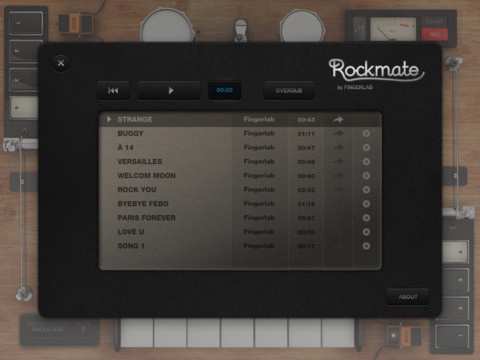The image size is (480, 360).
Task: Click the 00:00 time counter display
Action: pyautogui.click(x=225, y=90)
